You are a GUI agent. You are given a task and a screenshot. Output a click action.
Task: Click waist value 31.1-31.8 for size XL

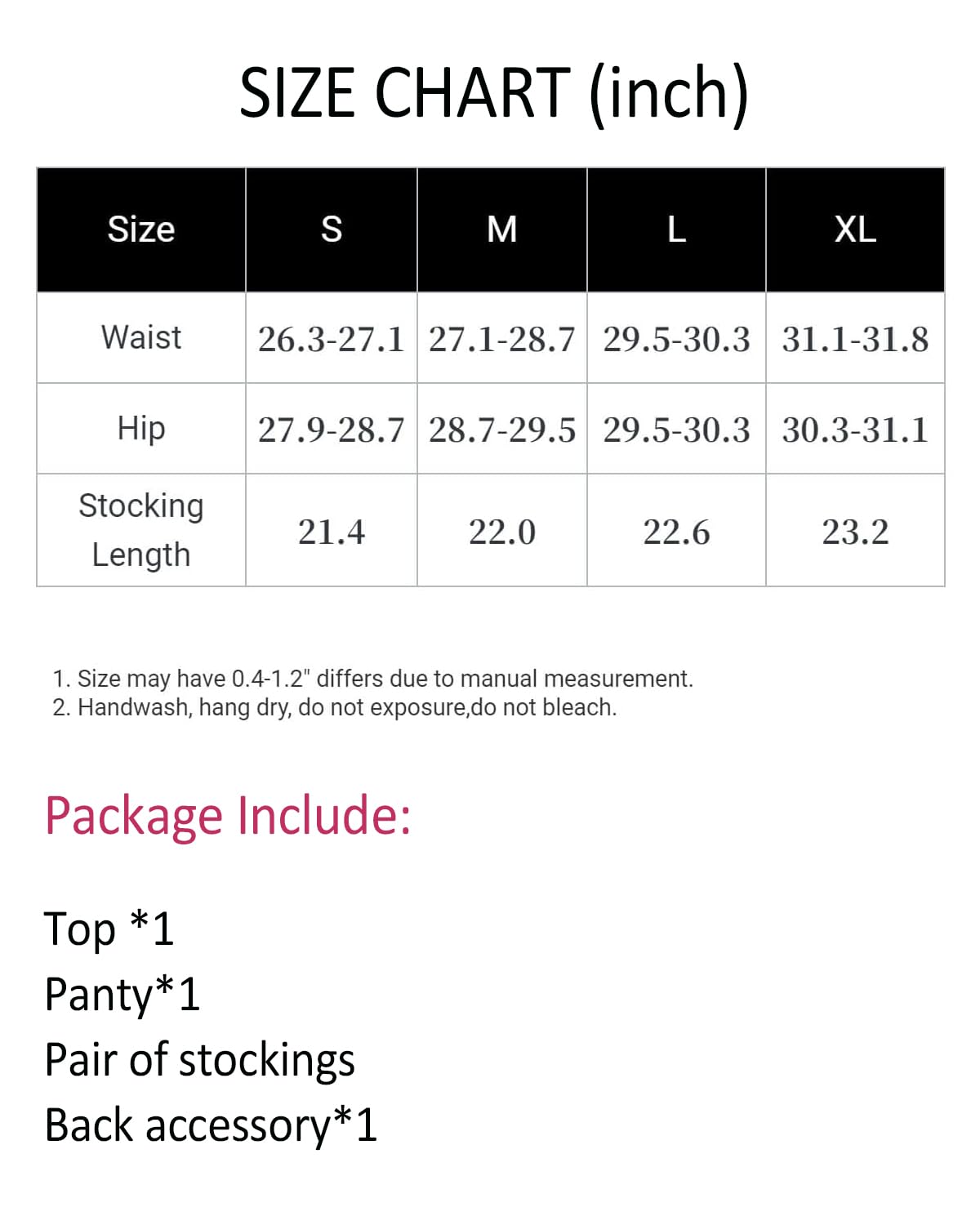coord(855,339)
